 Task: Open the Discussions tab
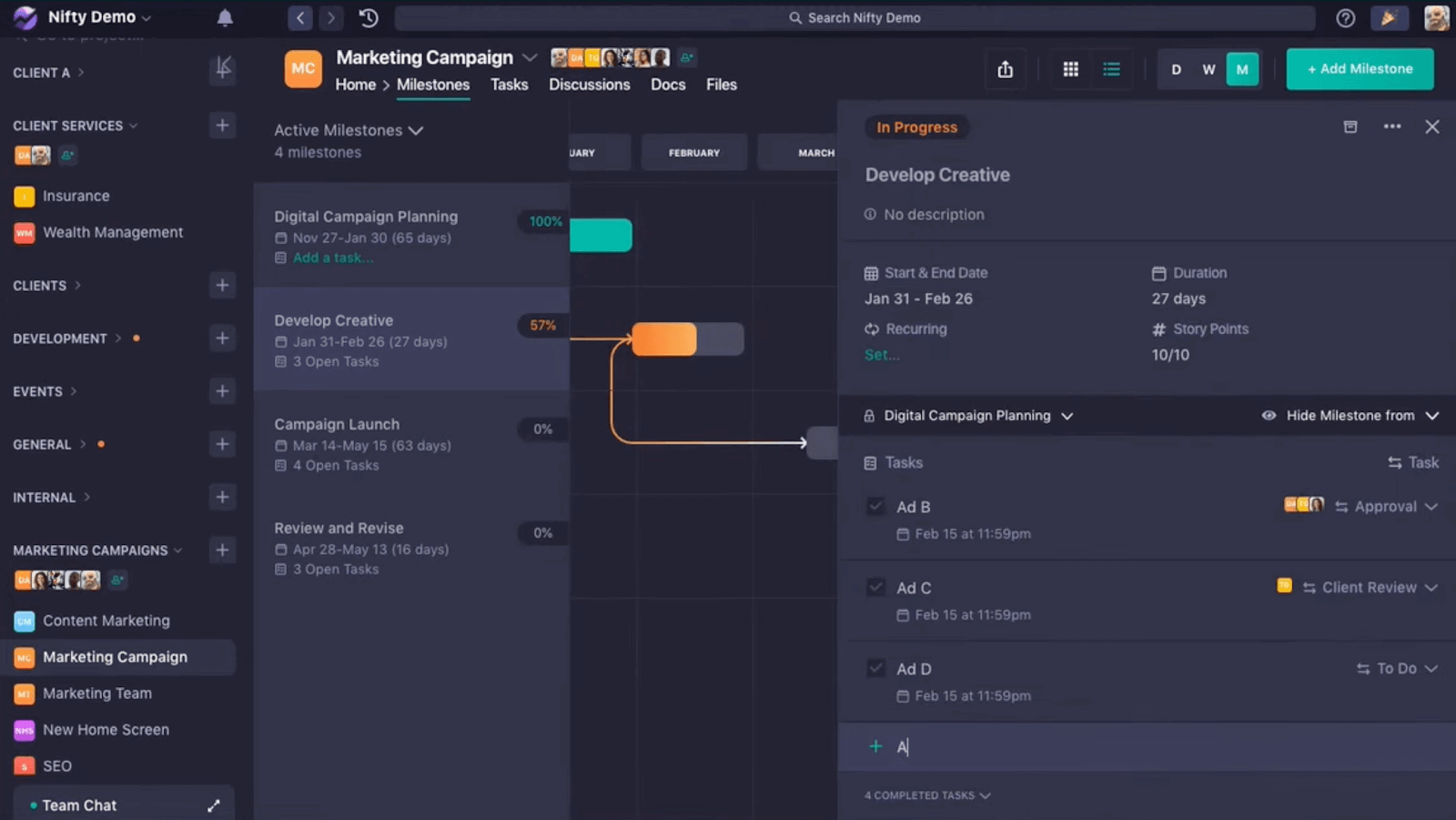tap(589, 85)
